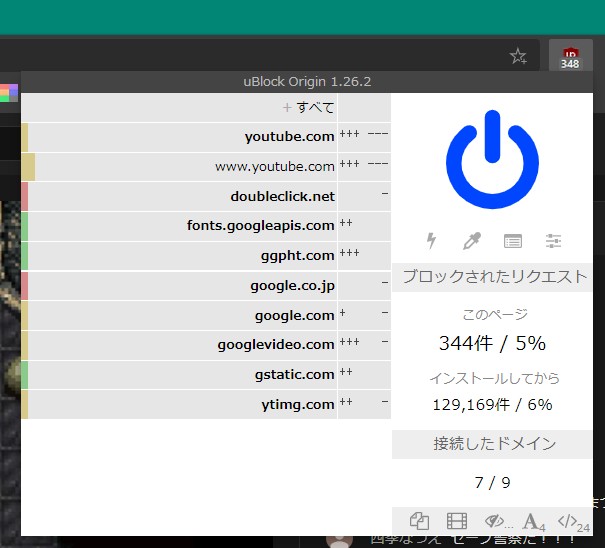
Task: Select the google.com domain row
Action: click(179, 315)
